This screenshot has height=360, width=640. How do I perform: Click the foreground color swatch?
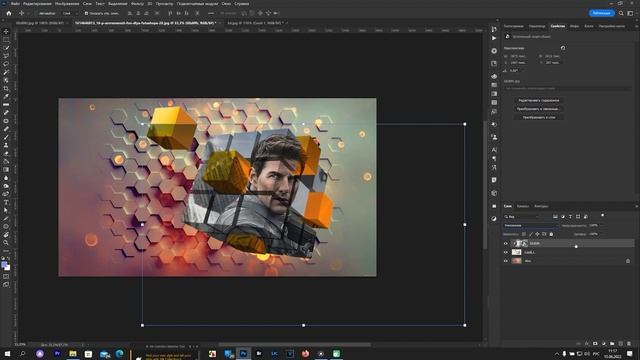click(x=5, y=265)
